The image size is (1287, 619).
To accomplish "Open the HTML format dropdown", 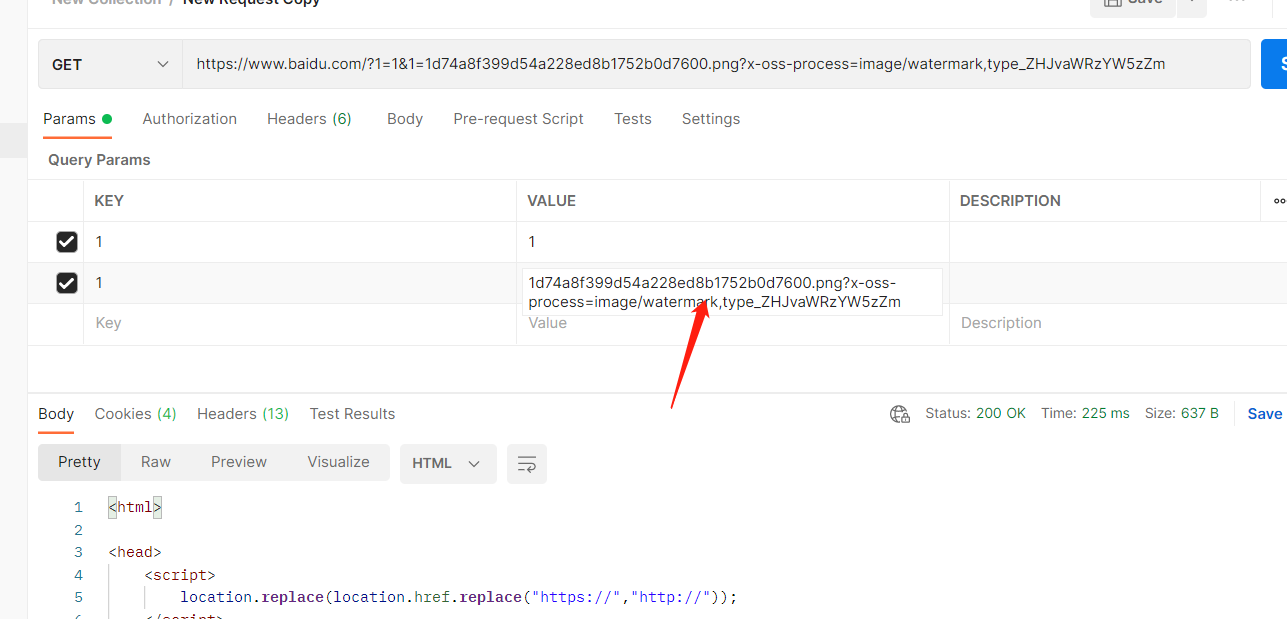I will [448, 464].
